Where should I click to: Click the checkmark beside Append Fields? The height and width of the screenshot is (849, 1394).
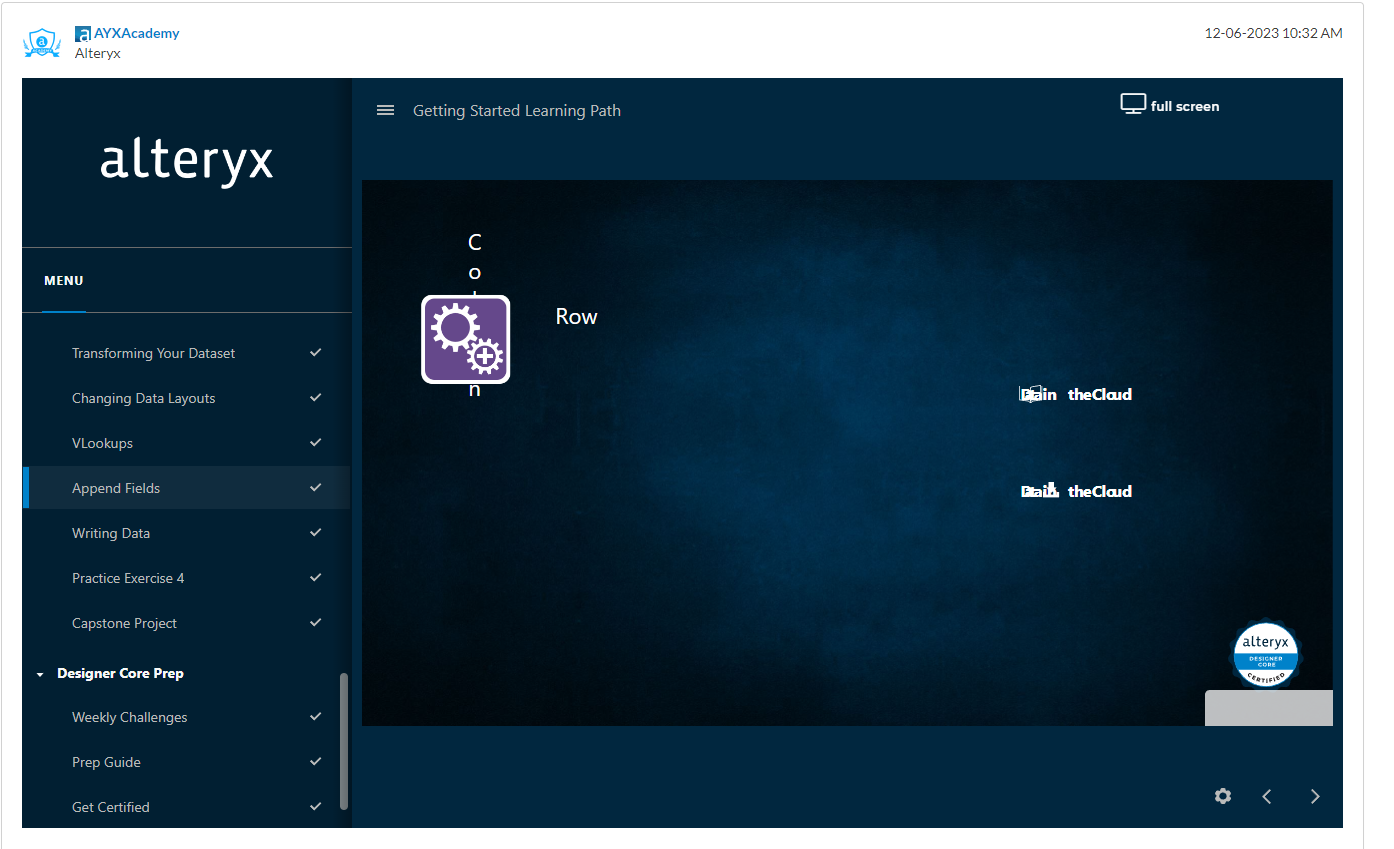pos(316,487)
